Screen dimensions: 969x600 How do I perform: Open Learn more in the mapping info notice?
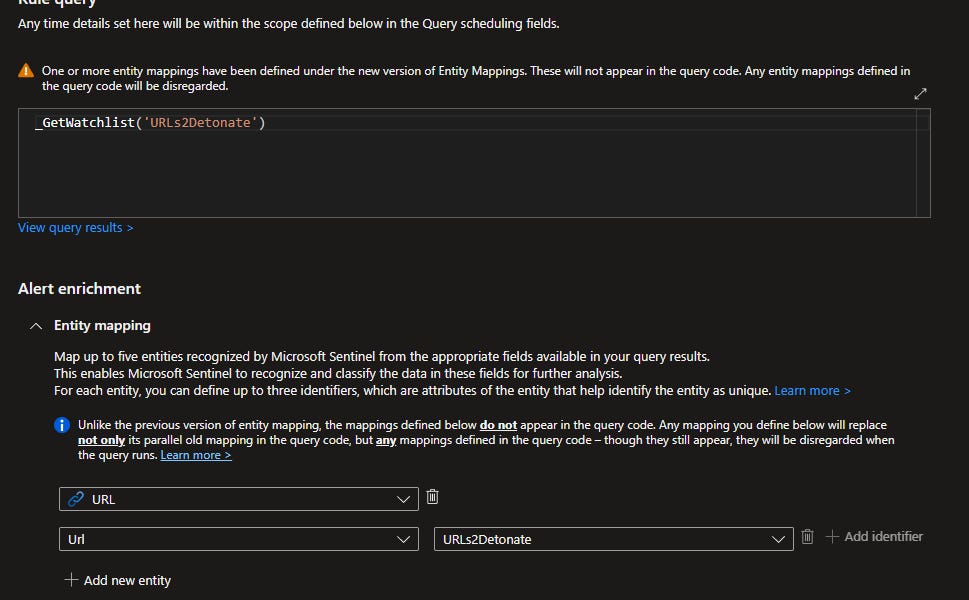(195, 455)
